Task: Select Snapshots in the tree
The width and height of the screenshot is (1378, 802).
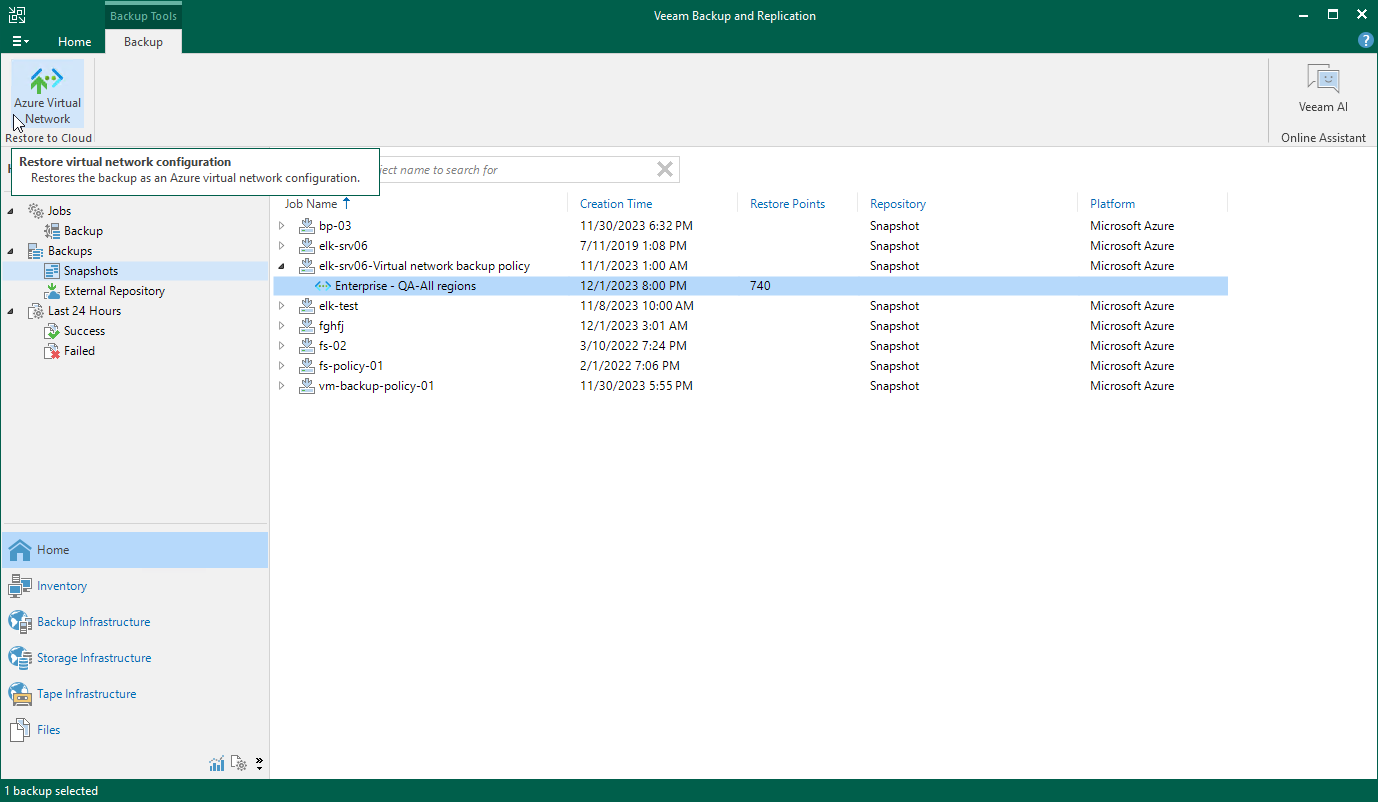Action: point(91,271)
